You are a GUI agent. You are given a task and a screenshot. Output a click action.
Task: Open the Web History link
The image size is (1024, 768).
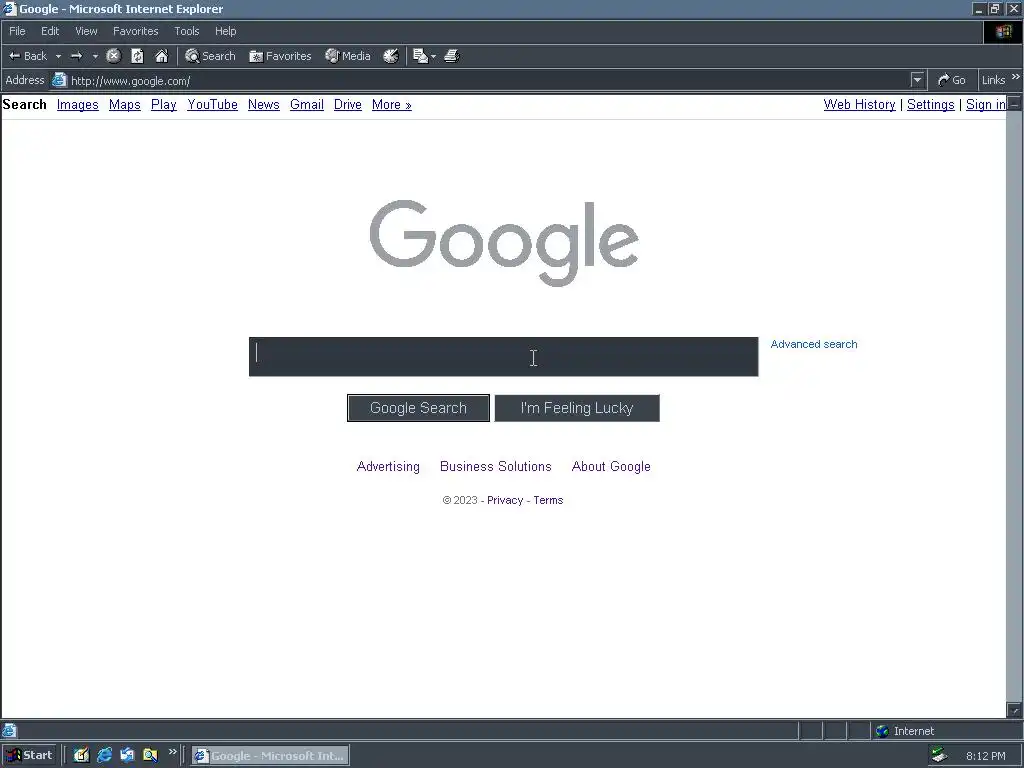tap(859, 104)
